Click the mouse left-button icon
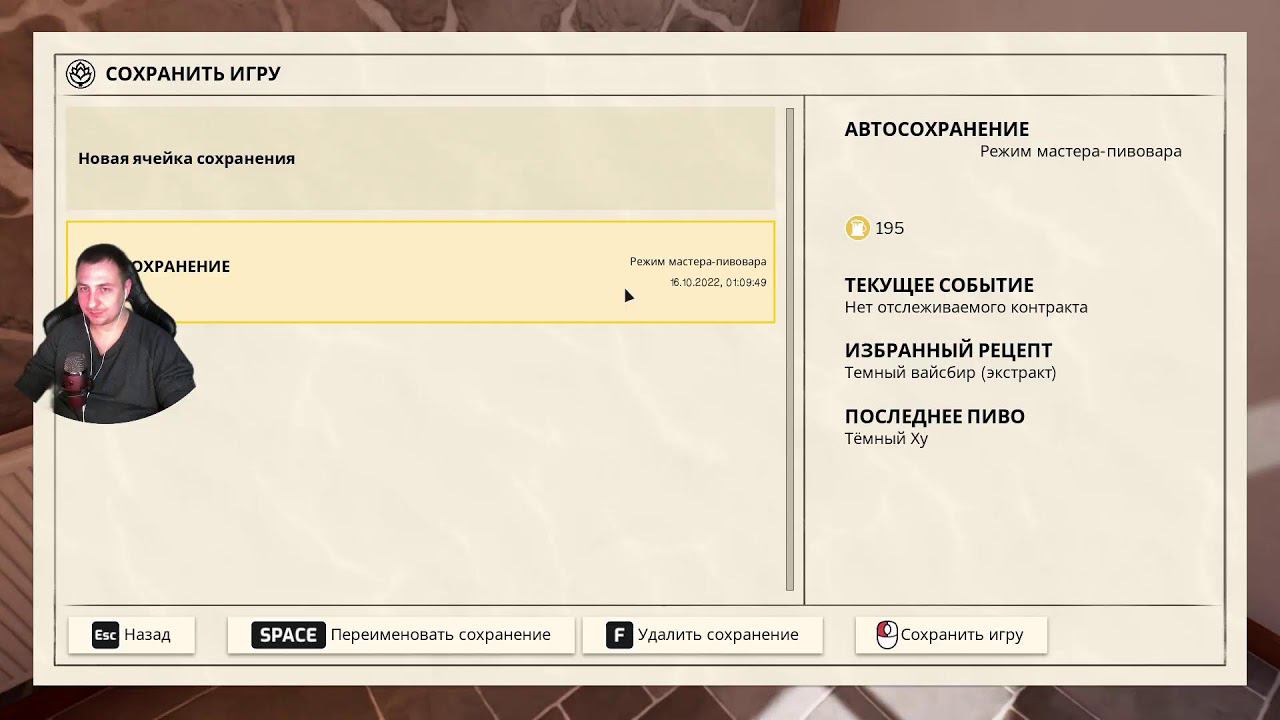Screen dimensions: 1280x720 [886, 635]
